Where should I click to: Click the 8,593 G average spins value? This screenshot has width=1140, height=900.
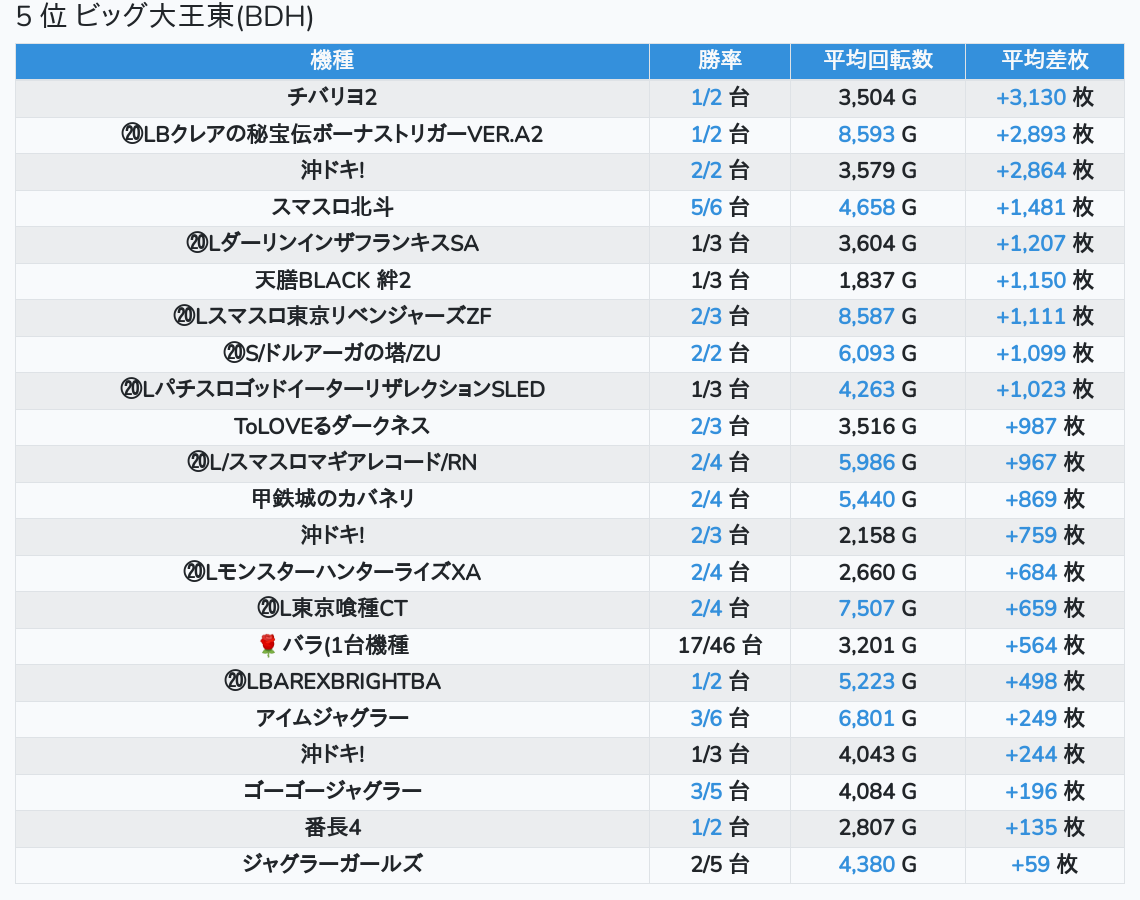[x=878, y=134]
